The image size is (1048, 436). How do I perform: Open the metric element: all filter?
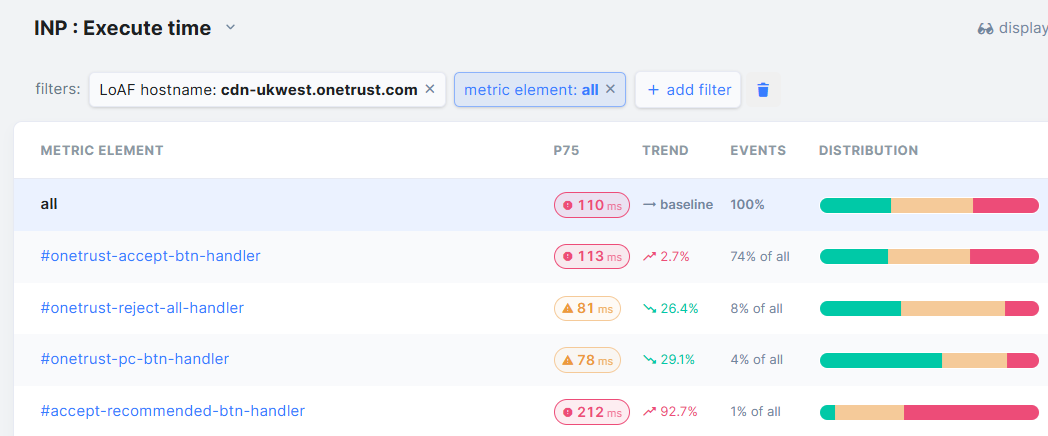tap(530, 90)
